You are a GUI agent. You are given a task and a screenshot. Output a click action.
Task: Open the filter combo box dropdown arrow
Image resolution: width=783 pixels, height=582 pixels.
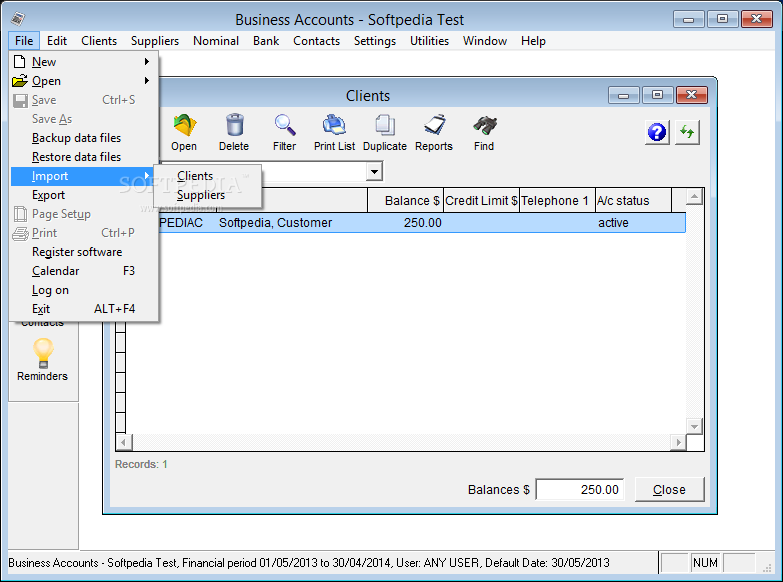pyautogui.click(x=374, y=171)
